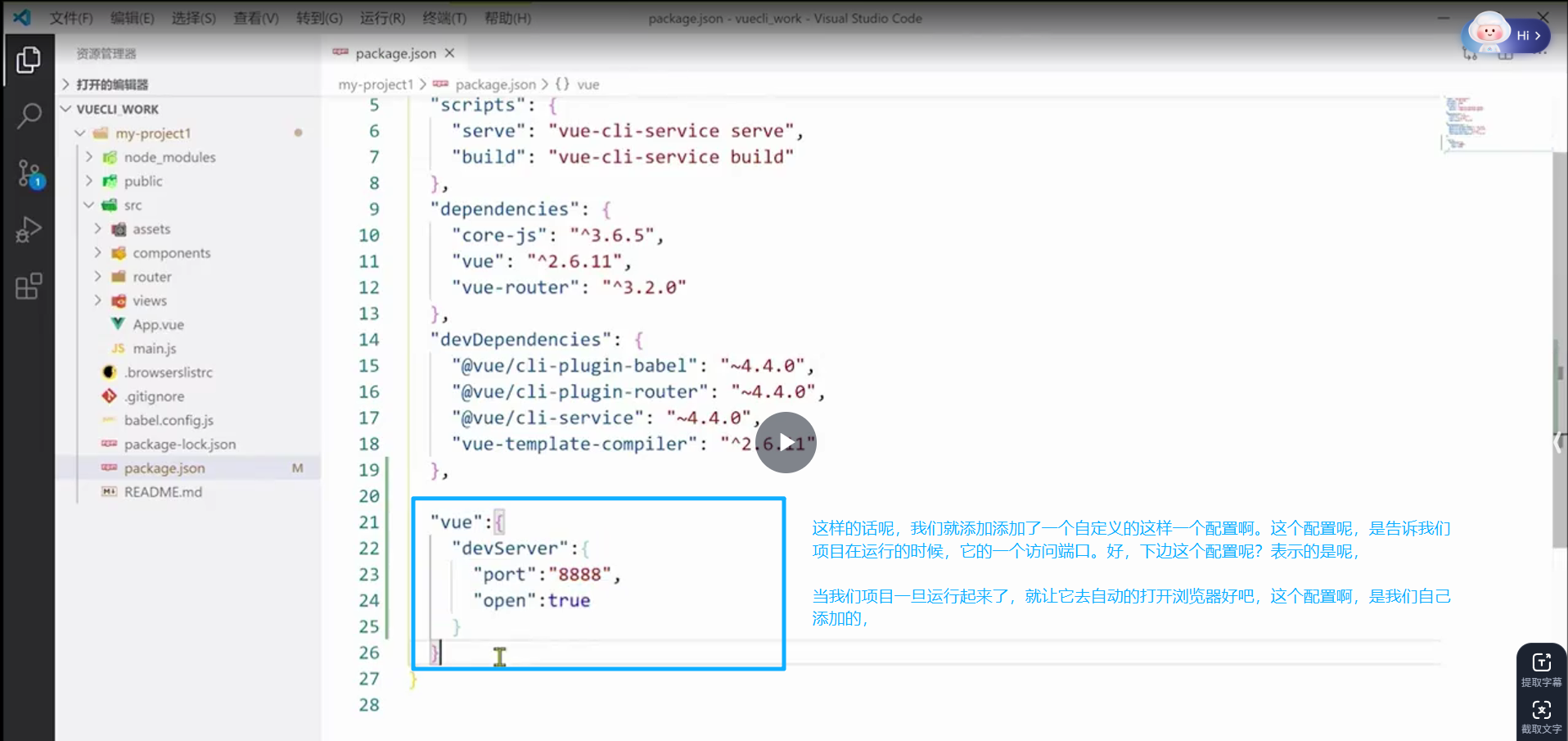Image resolution: width=1568 pixels, height=741 pixels.
Task: Click the "8888" port value
Action: tap(579, 575)
